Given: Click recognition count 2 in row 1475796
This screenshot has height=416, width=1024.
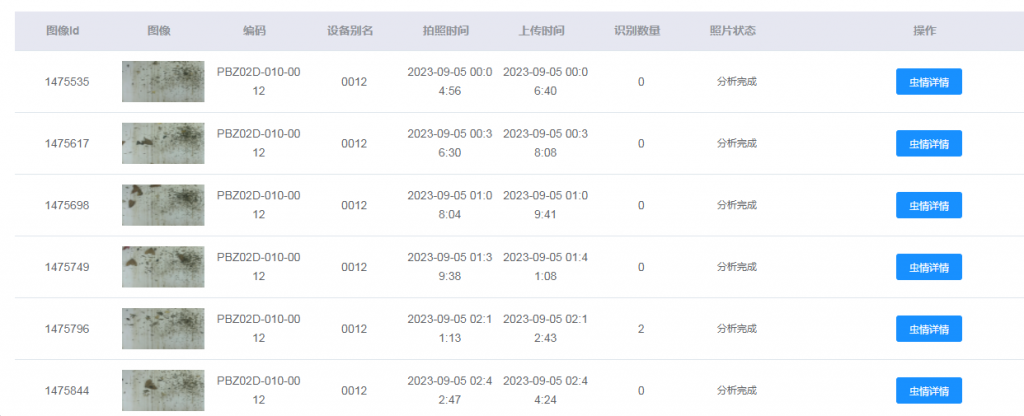Looking at the screenshot, I should point(641,328).
